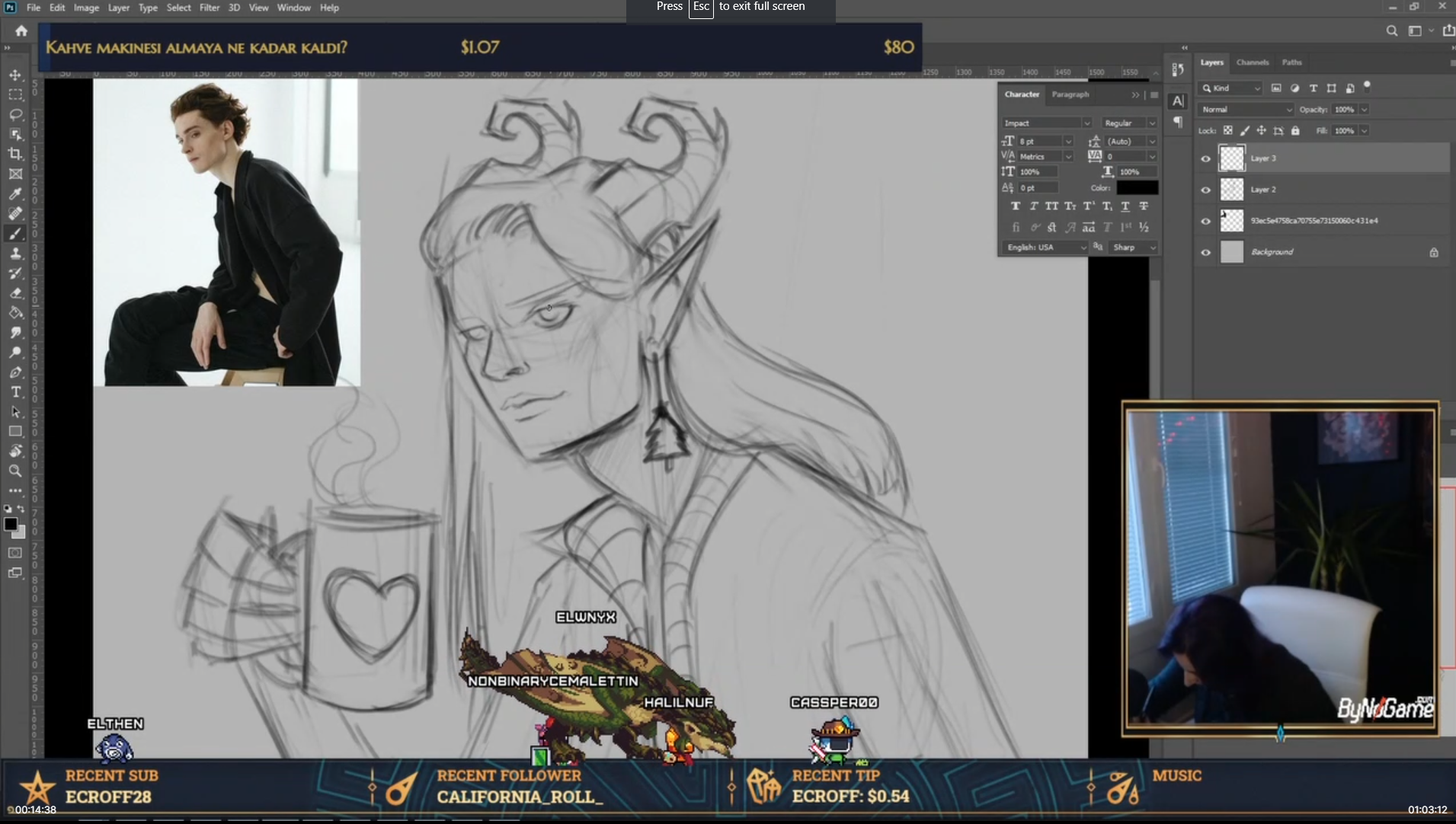Click the Photoshop Home icon

click(x=21, y=30)
